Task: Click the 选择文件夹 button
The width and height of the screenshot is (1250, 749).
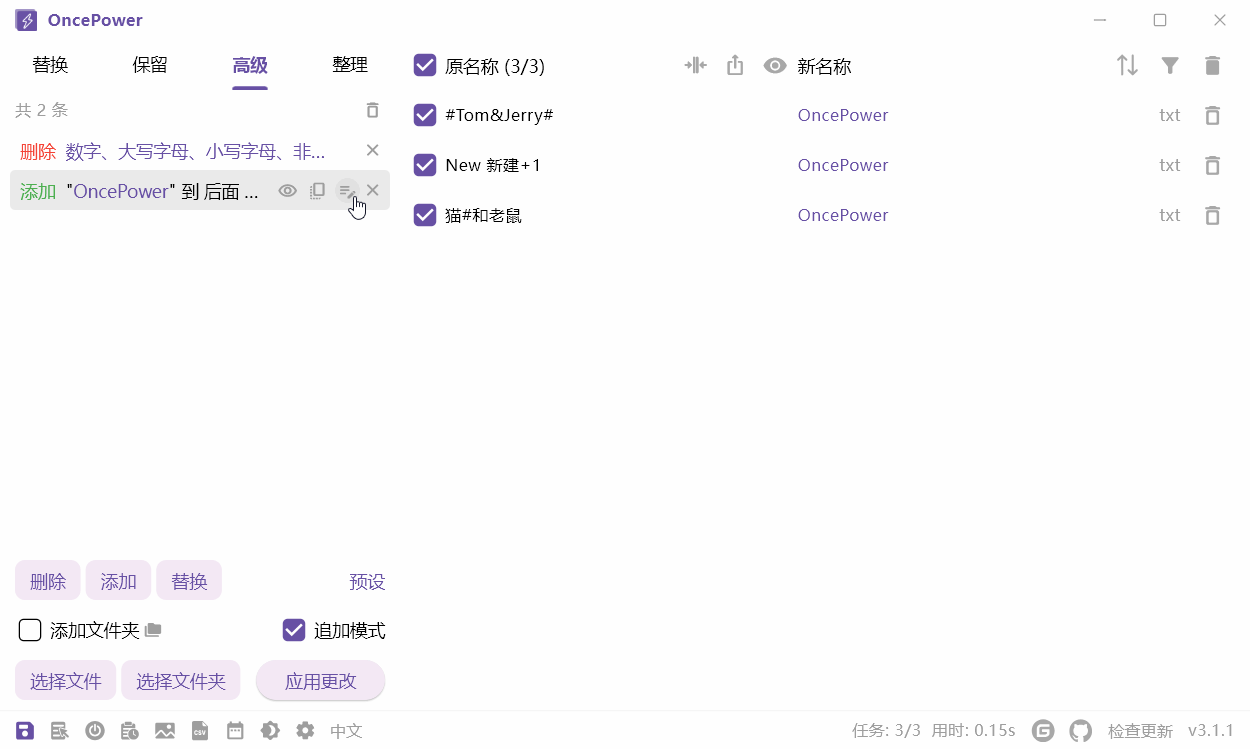Action: click(x=181, y=681)
